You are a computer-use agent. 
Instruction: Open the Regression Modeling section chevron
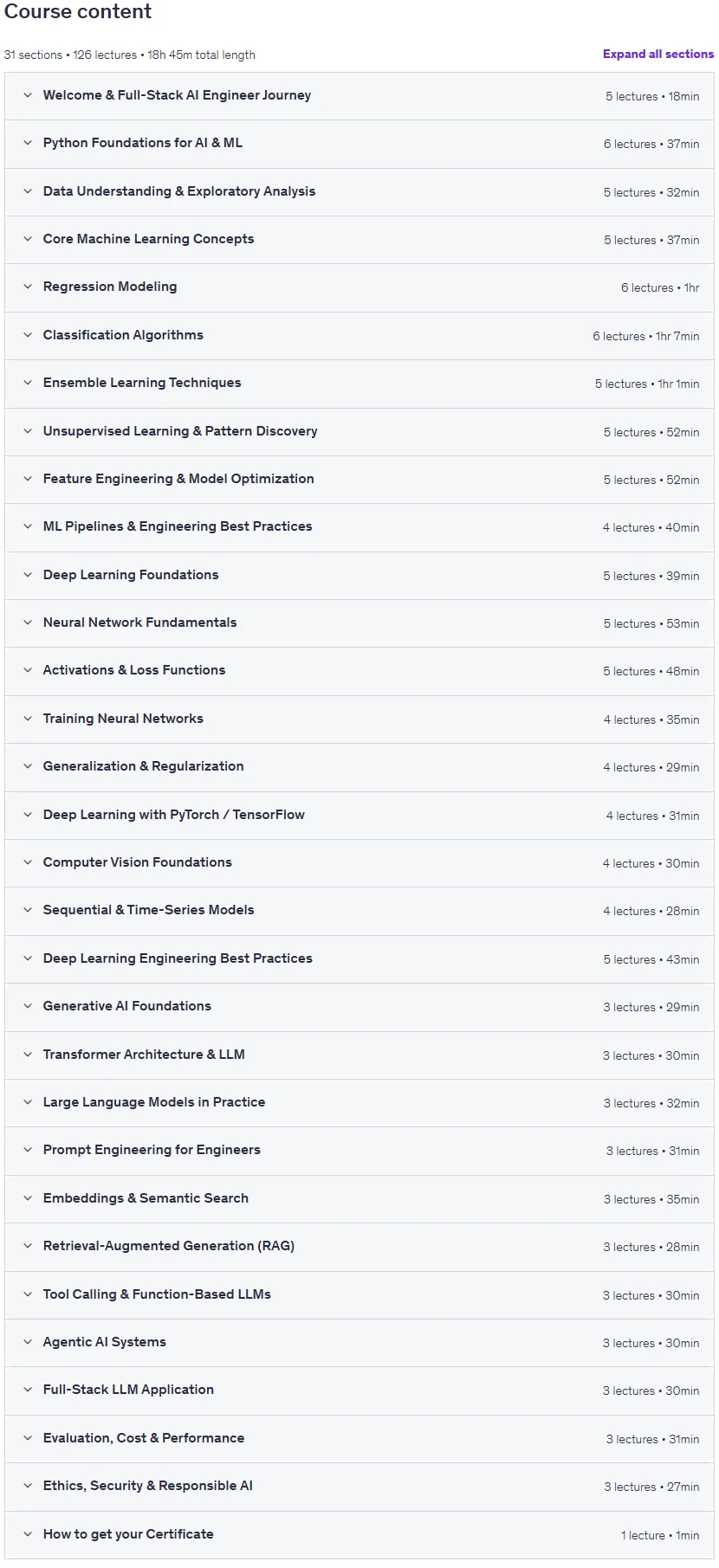(x=28, y=287)
